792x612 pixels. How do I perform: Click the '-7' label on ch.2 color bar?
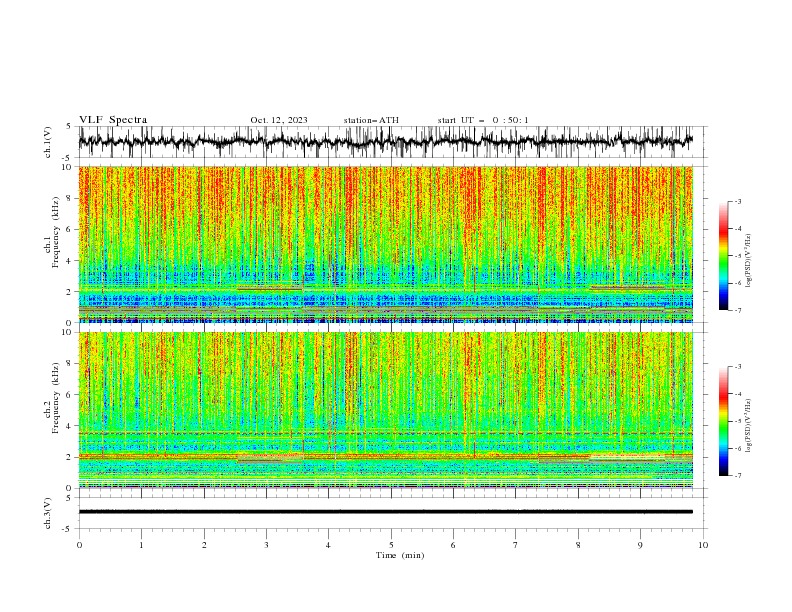[x=737, y=476]
